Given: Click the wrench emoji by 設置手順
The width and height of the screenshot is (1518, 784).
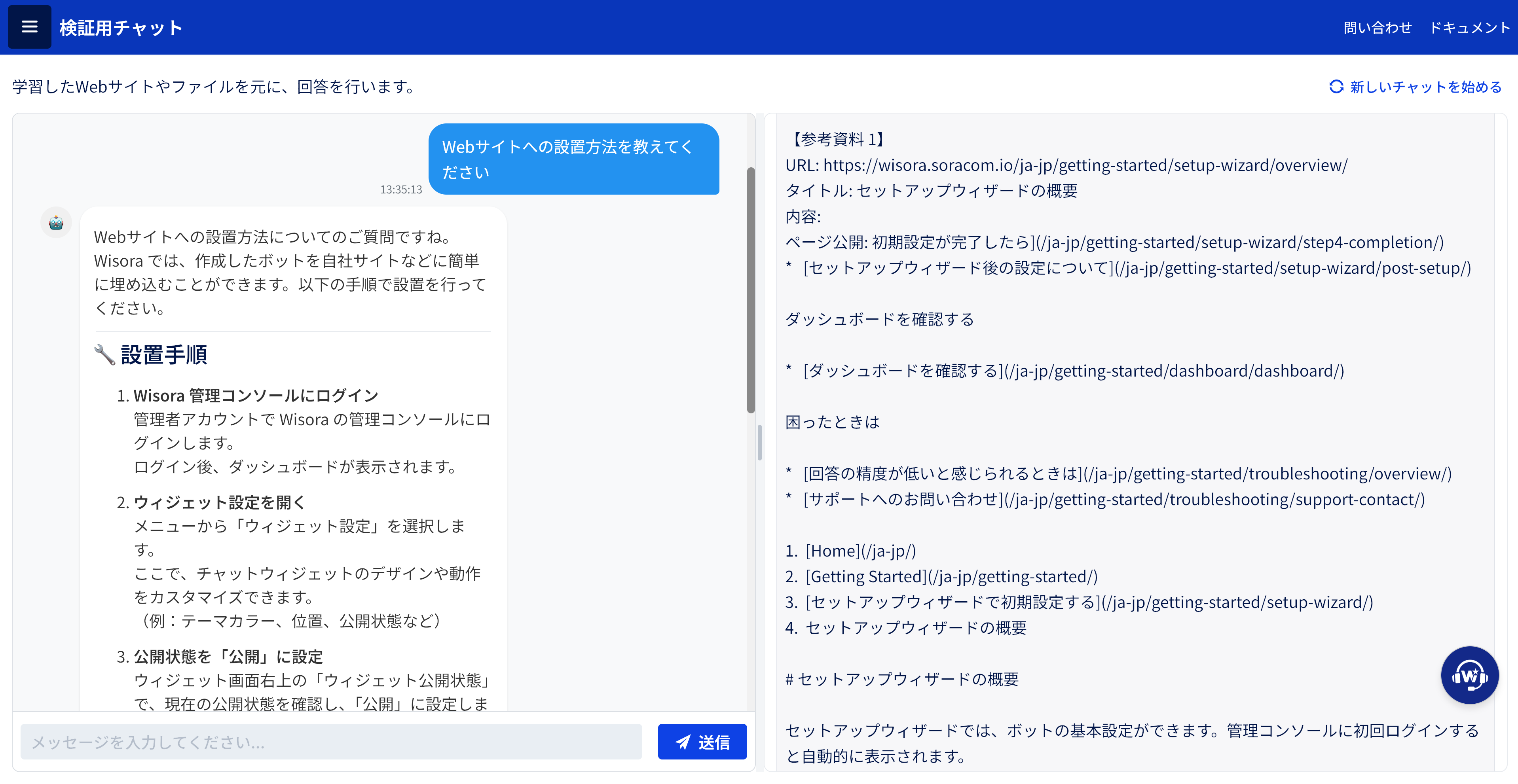Looking at the screenshot, I should click(104, 354).
